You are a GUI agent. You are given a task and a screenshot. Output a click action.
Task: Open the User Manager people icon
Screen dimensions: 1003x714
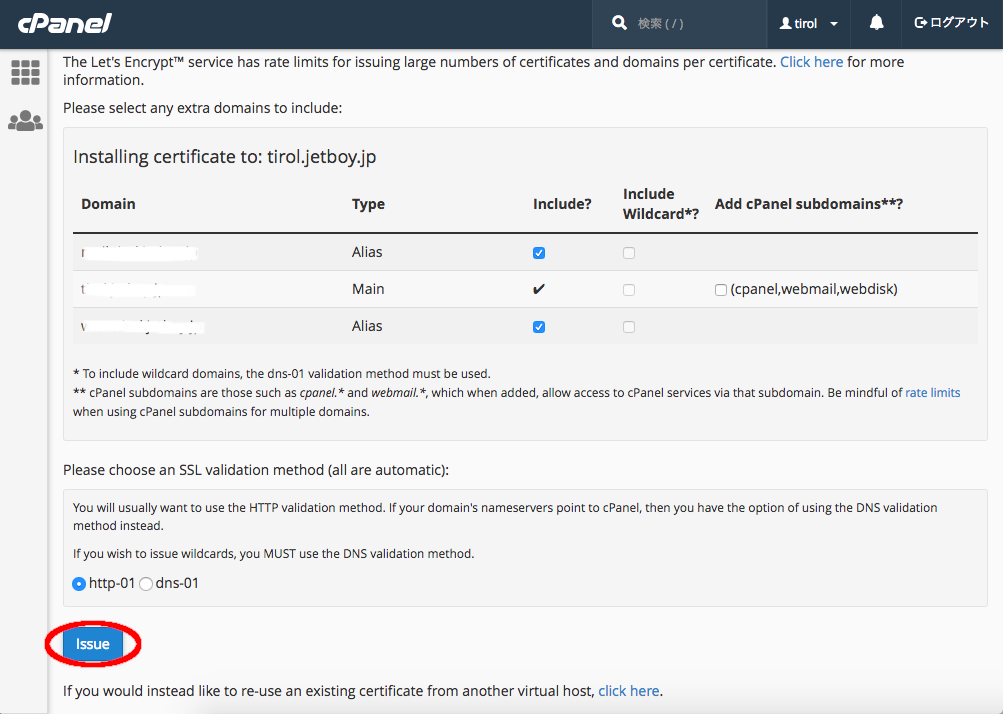25,121
